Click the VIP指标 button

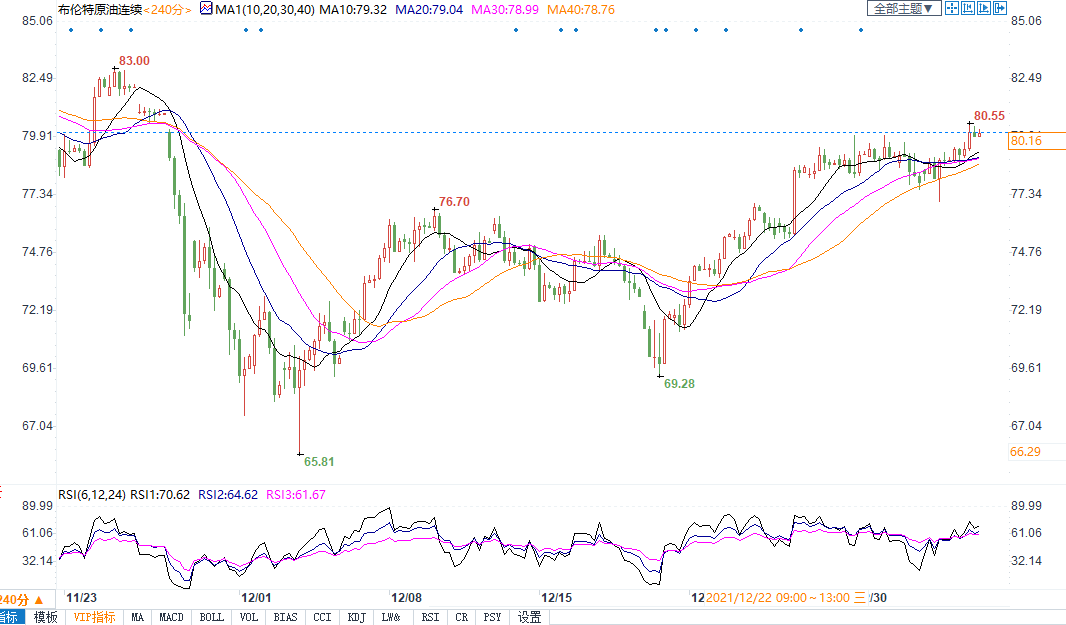coord(95,617)
